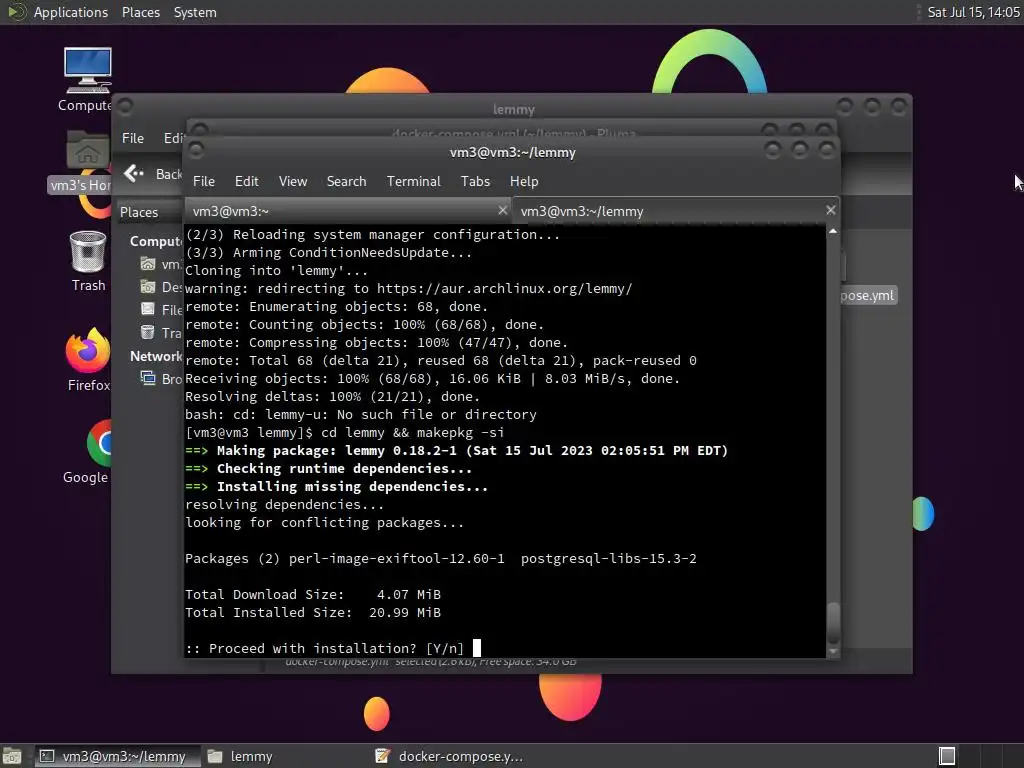This screenshot has width=1024, height=768.
Task: Click the 'Making package: lemmy 0.18.2-1' line
Action: [456, 451]
